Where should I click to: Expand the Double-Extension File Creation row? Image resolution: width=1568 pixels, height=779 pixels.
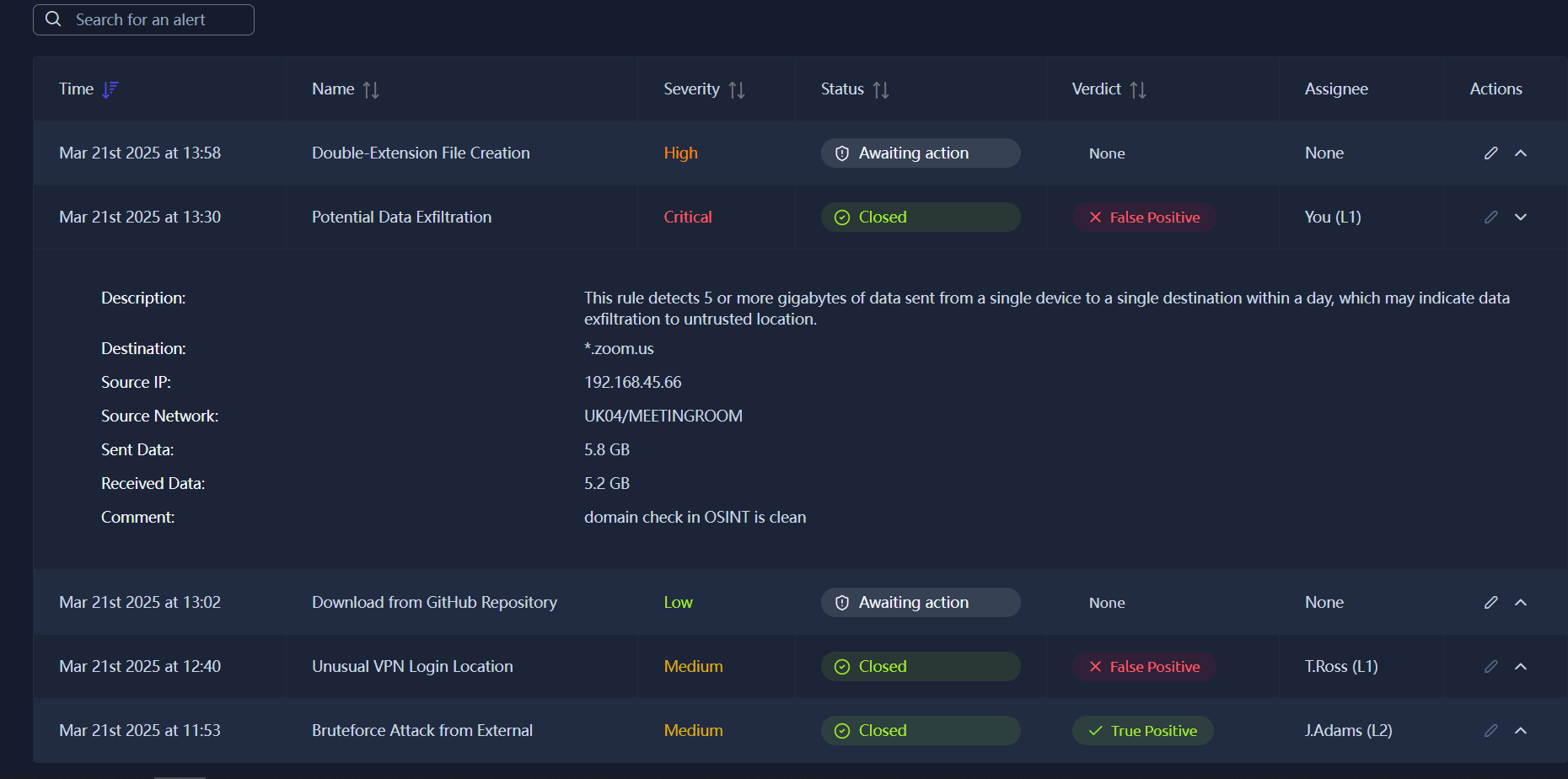click(x=1521, y=153)
